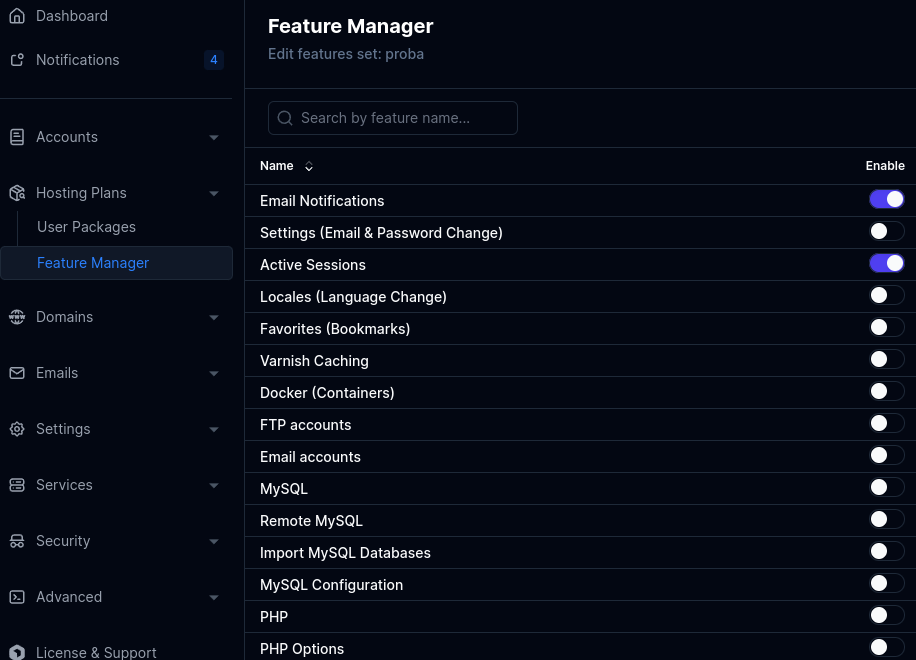Switch on the PHP Options toggle

coord(886,647)
